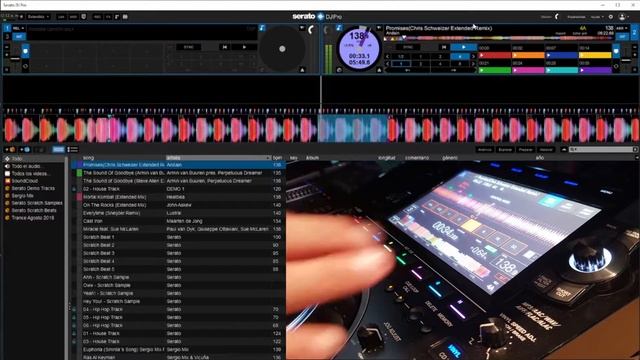Switch library to album art list view

coord(72,149)
